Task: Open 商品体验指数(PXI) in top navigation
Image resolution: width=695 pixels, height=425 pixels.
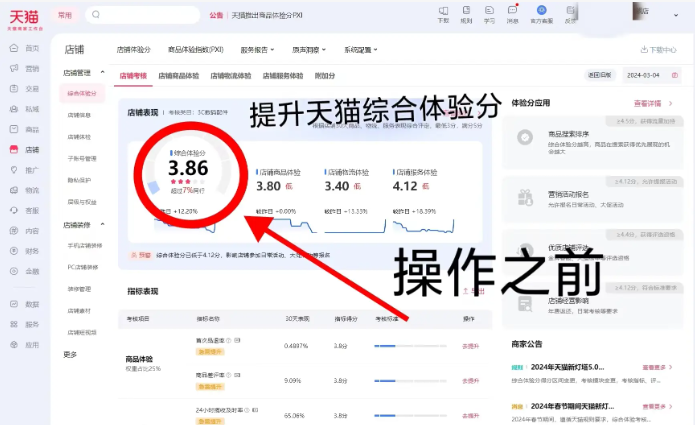Action: (195, 50)
